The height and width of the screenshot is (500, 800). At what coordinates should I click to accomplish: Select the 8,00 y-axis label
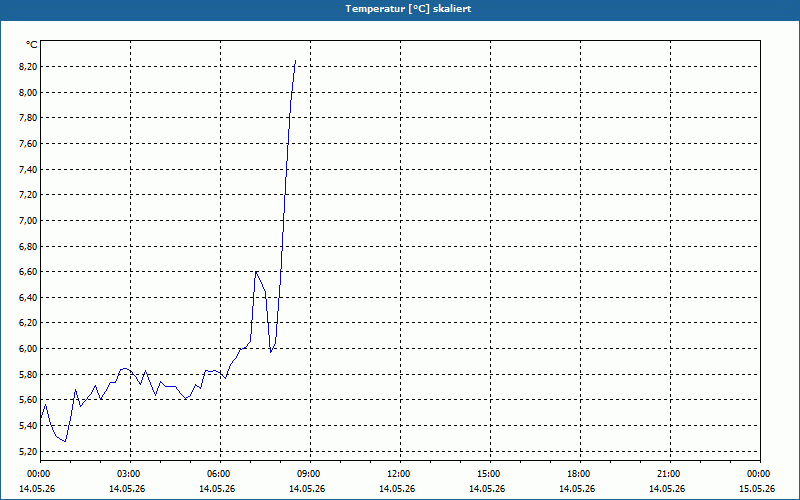(x=28, y=92)
